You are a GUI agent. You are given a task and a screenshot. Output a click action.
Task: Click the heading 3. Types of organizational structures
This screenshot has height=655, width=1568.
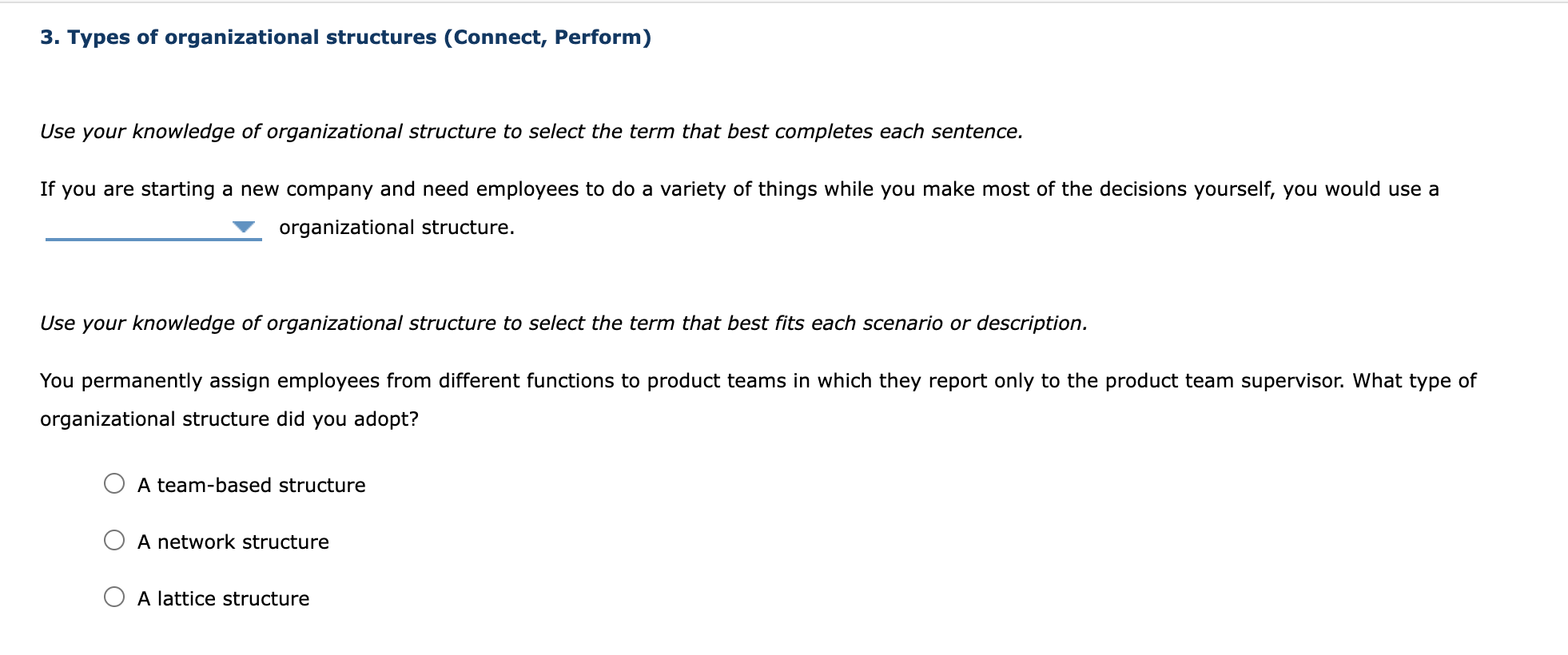point(238,36)
